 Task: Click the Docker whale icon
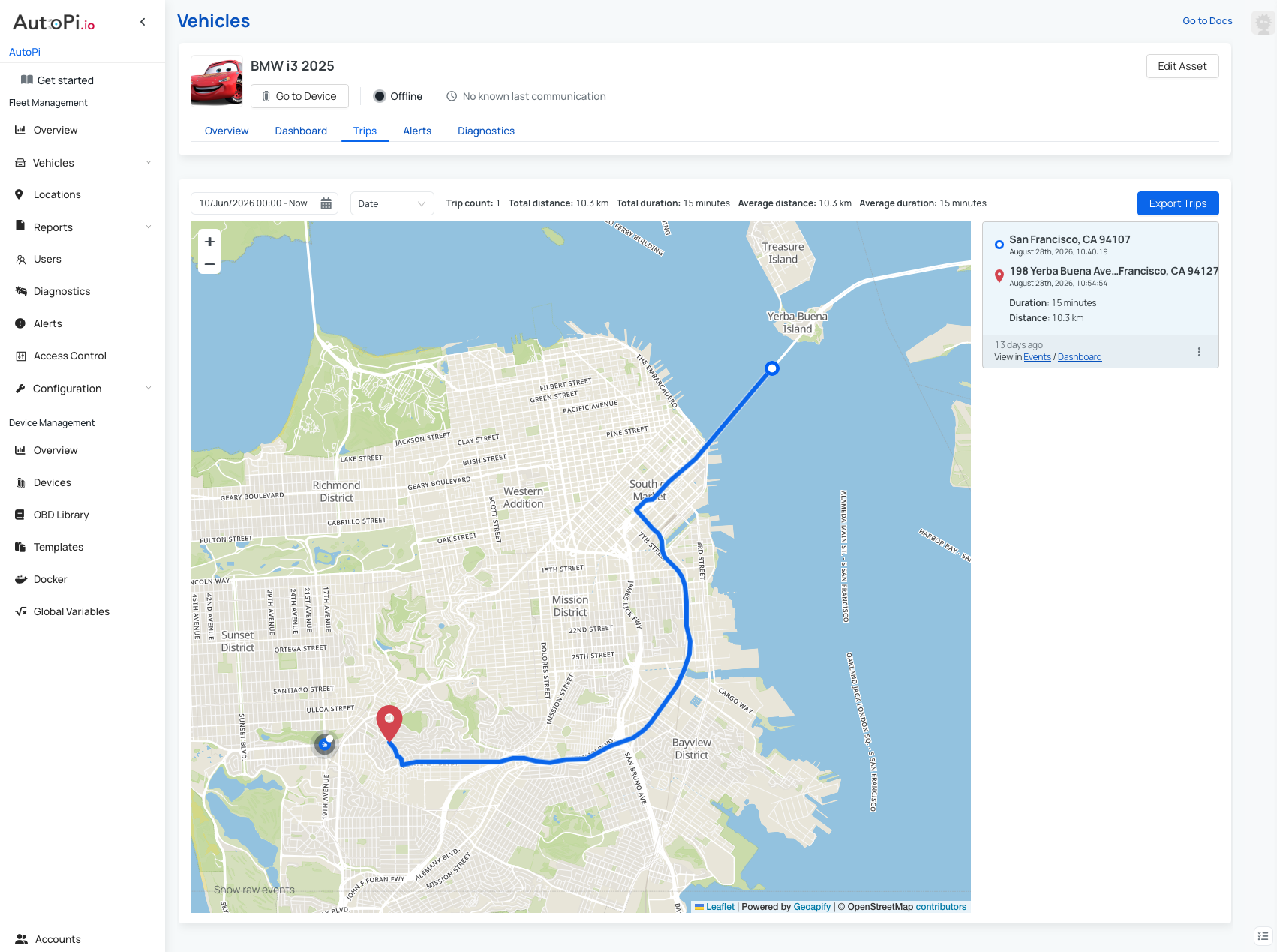click(20, 579)
